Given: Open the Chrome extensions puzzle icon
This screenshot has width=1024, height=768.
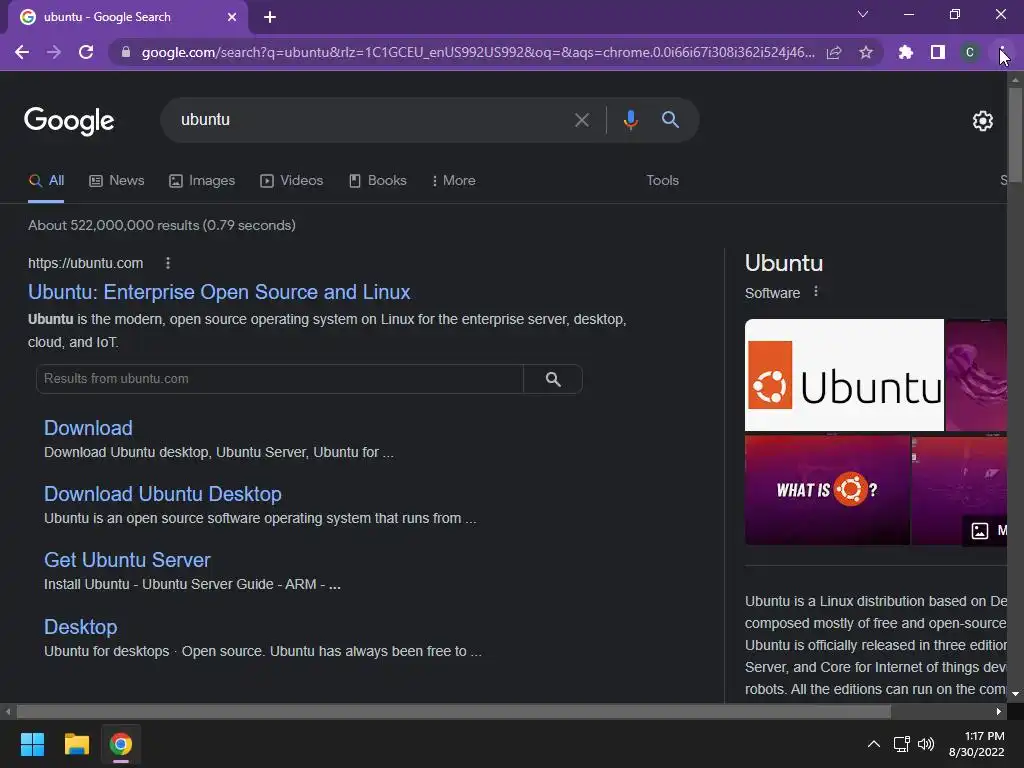Looking at the screenshot, I should (x=905, y=52).
